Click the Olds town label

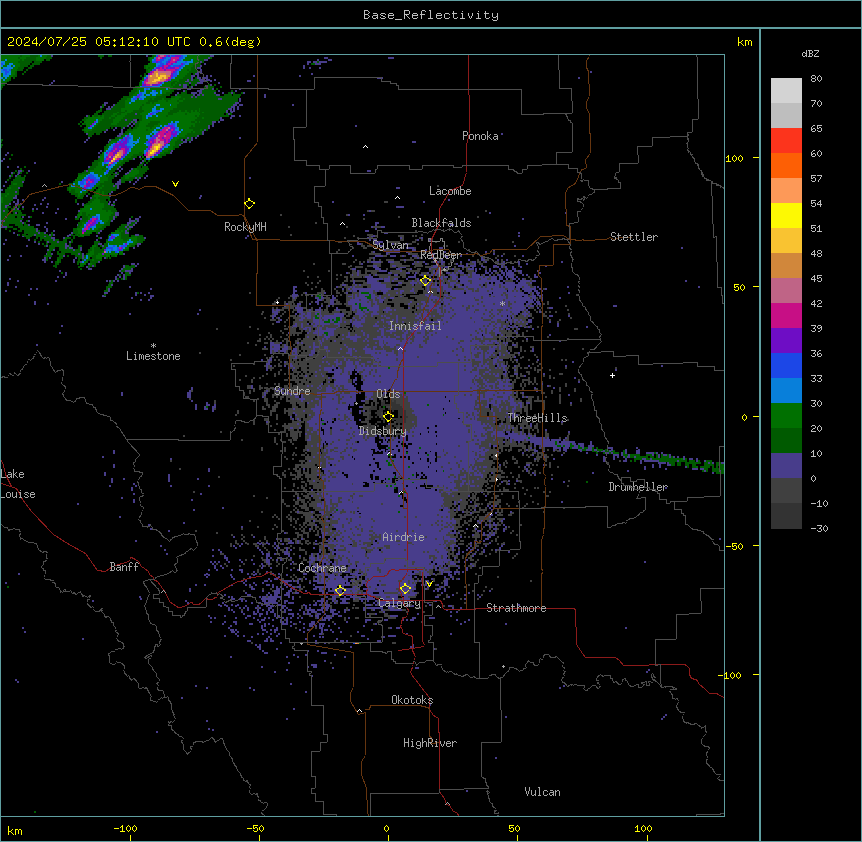[x=388, y=394]
